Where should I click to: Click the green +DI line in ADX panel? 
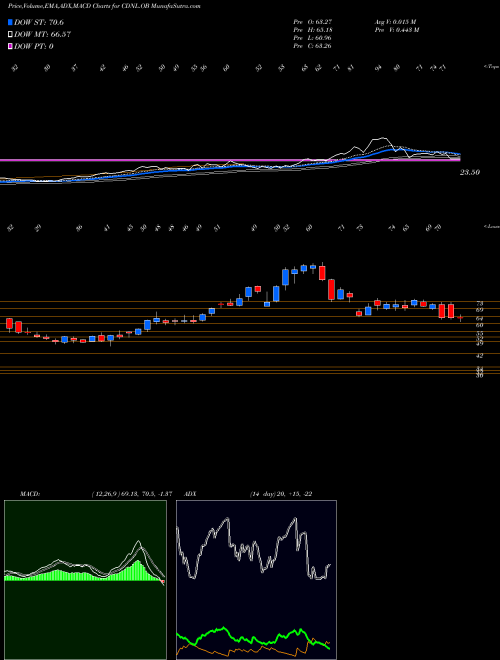[x=253, y=640]
